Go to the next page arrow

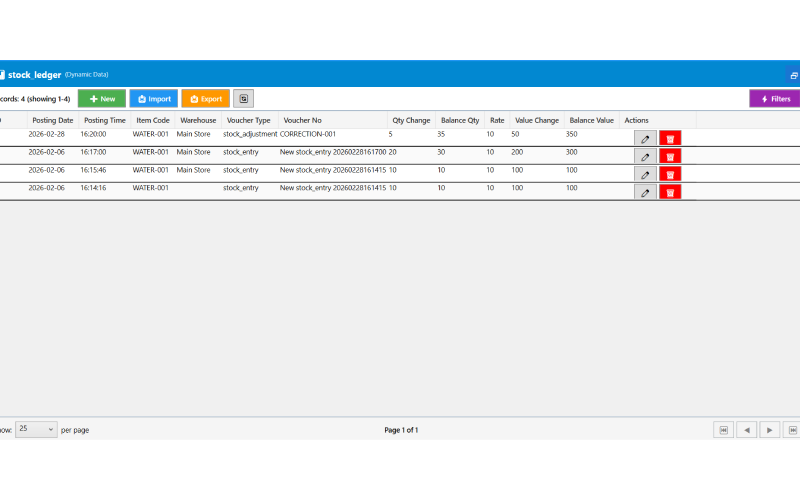coord(769,430)
